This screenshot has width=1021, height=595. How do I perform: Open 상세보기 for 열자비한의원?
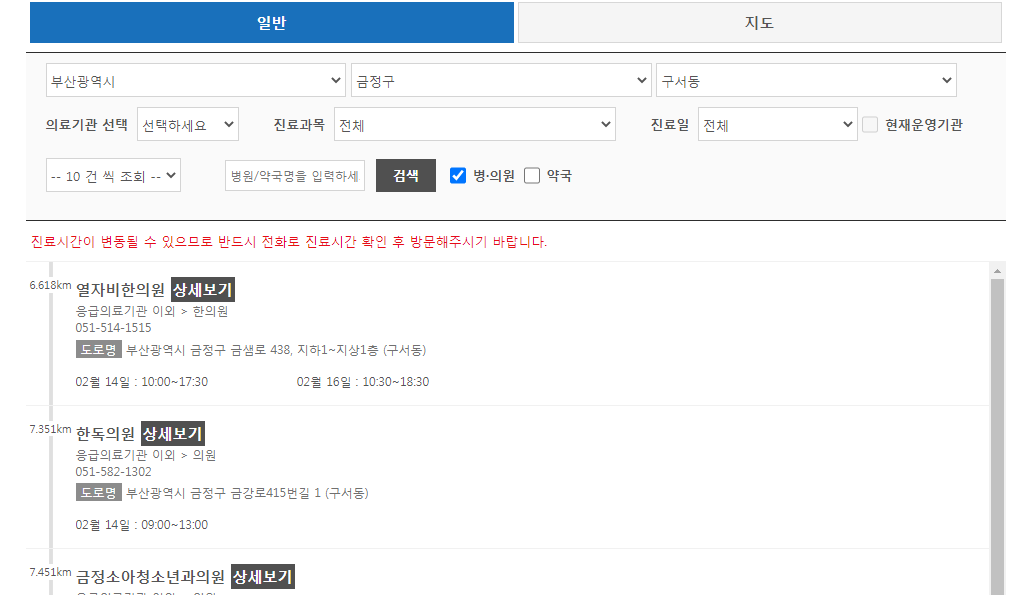pyautogui.click(x=203, y=290)
